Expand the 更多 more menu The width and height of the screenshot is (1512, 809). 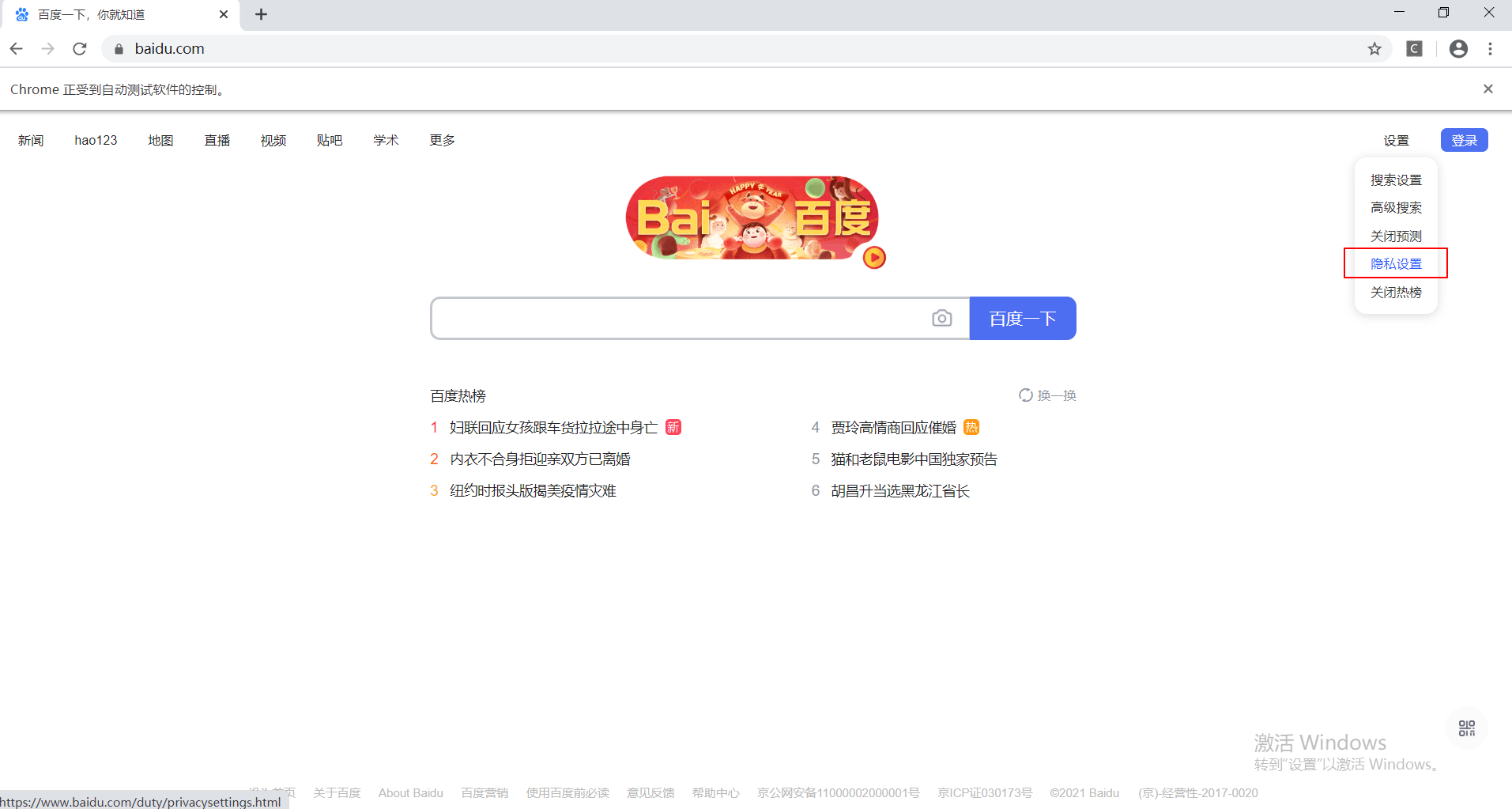(443, 140)
